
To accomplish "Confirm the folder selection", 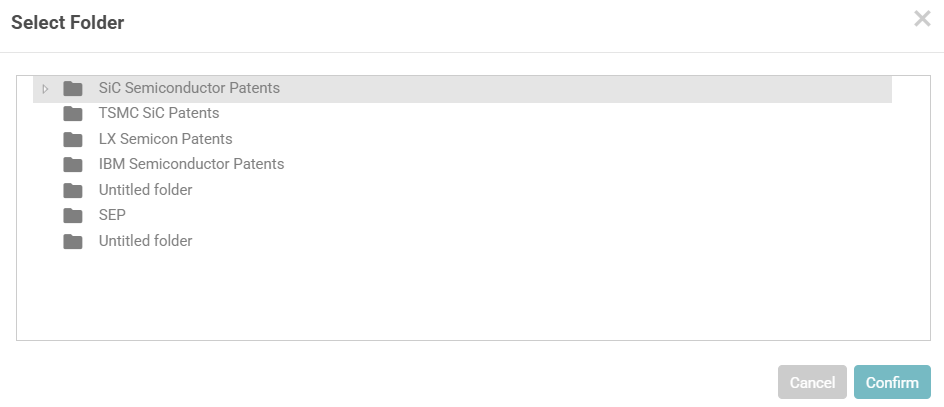I will [892, 382].
